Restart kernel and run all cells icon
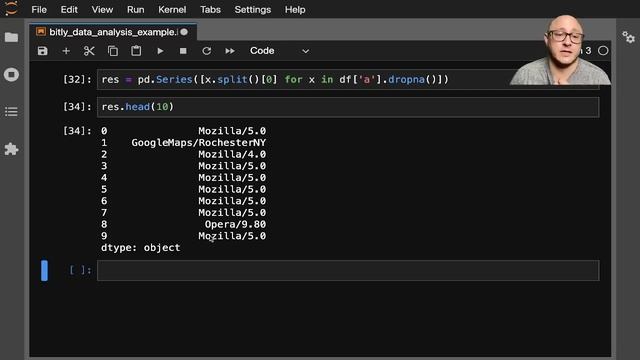Viewport: 640px width, 360px height. click(x=230, y=51)
